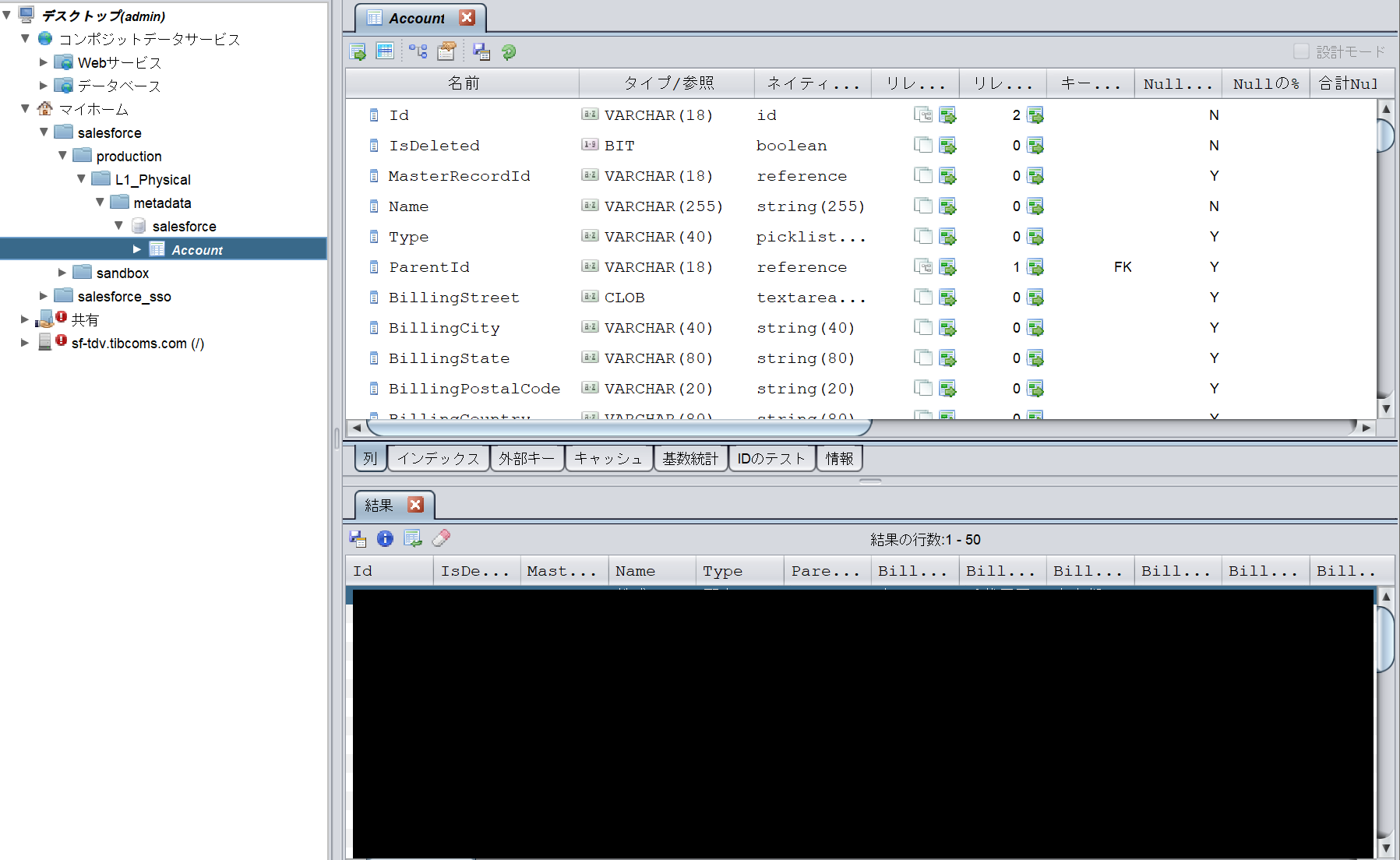
Task: Click the save icon in Account toolbar
Action: 481,51
